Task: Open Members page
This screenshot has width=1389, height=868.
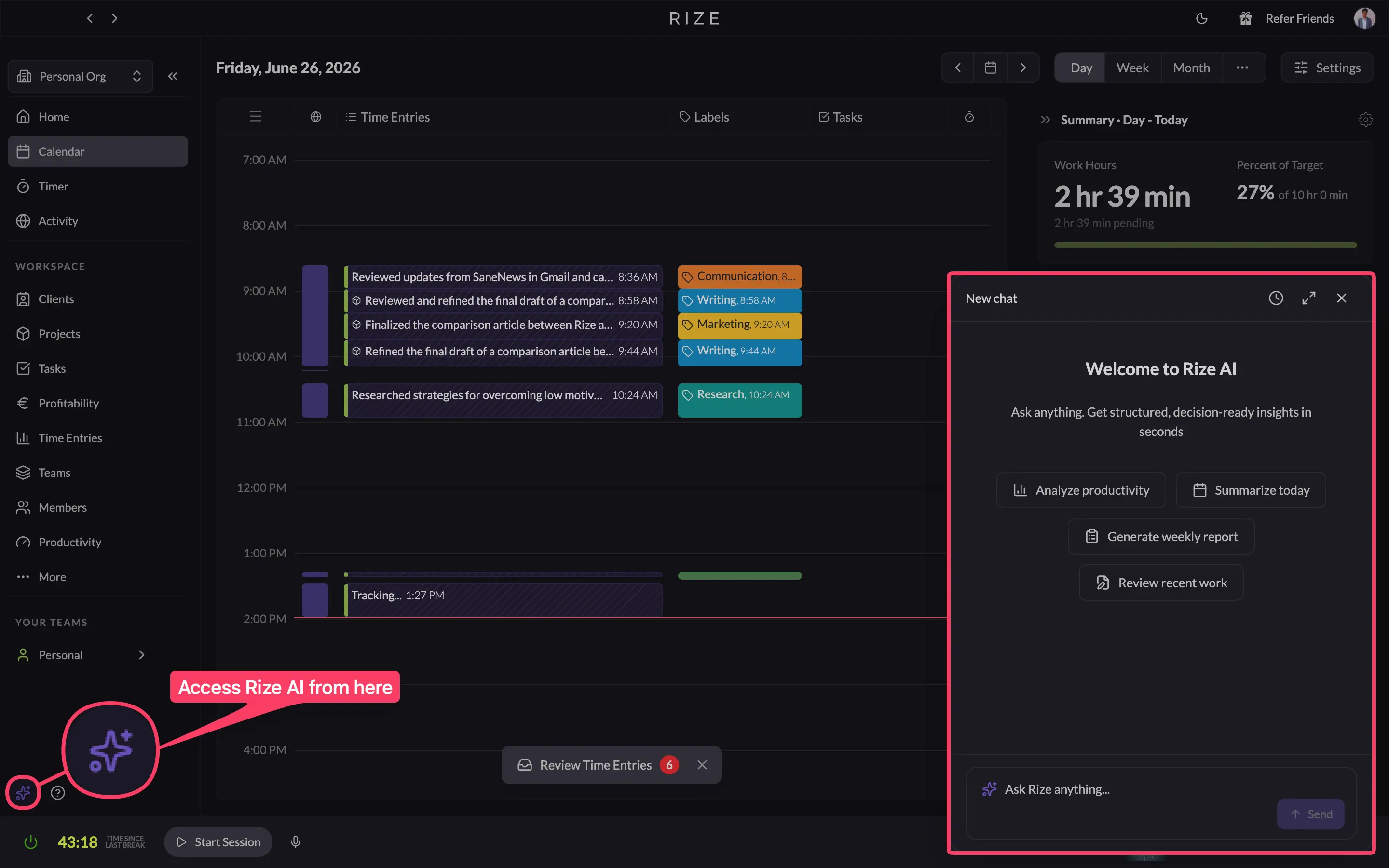Action: coord(97,507)
